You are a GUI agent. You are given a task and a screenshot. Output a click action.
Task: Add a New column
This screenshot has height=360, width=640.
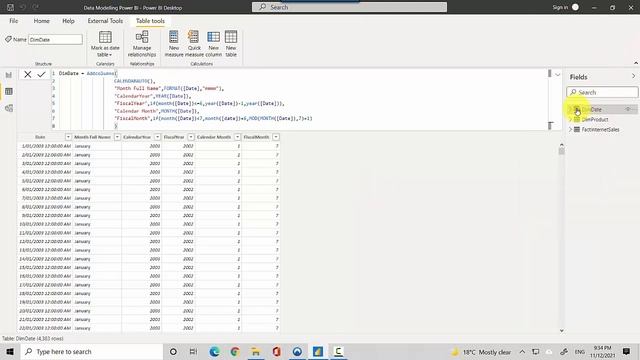(213, 44)
